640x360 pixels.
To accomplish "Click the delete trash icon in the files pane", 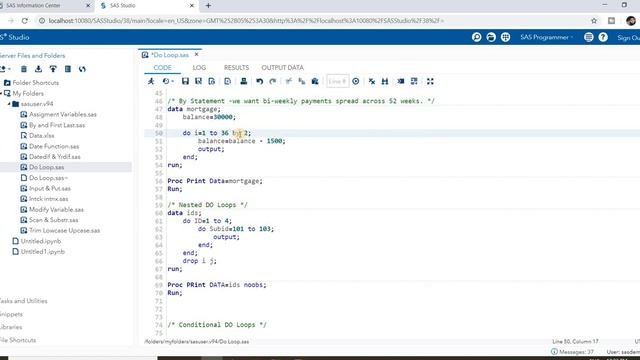I will (x=24, y=69).
